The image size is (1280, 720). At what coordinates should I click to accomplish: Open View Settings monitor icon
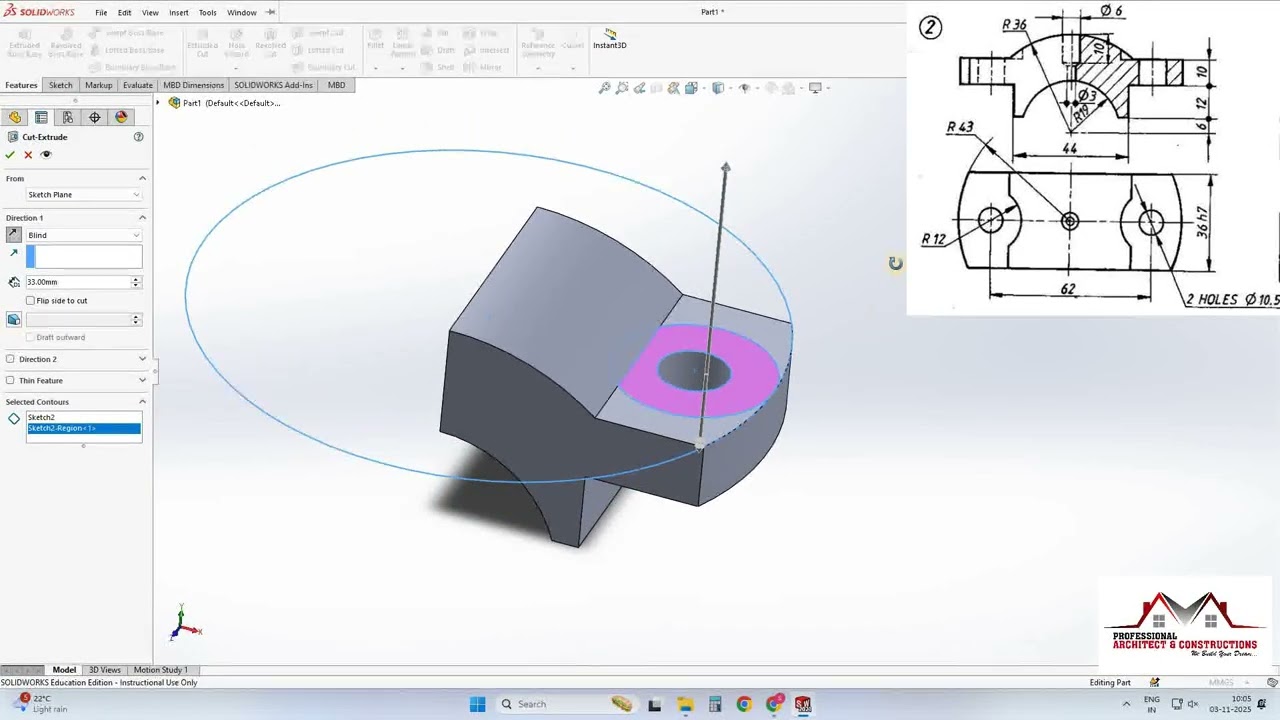pyautogui.click(x=815, y=88)
